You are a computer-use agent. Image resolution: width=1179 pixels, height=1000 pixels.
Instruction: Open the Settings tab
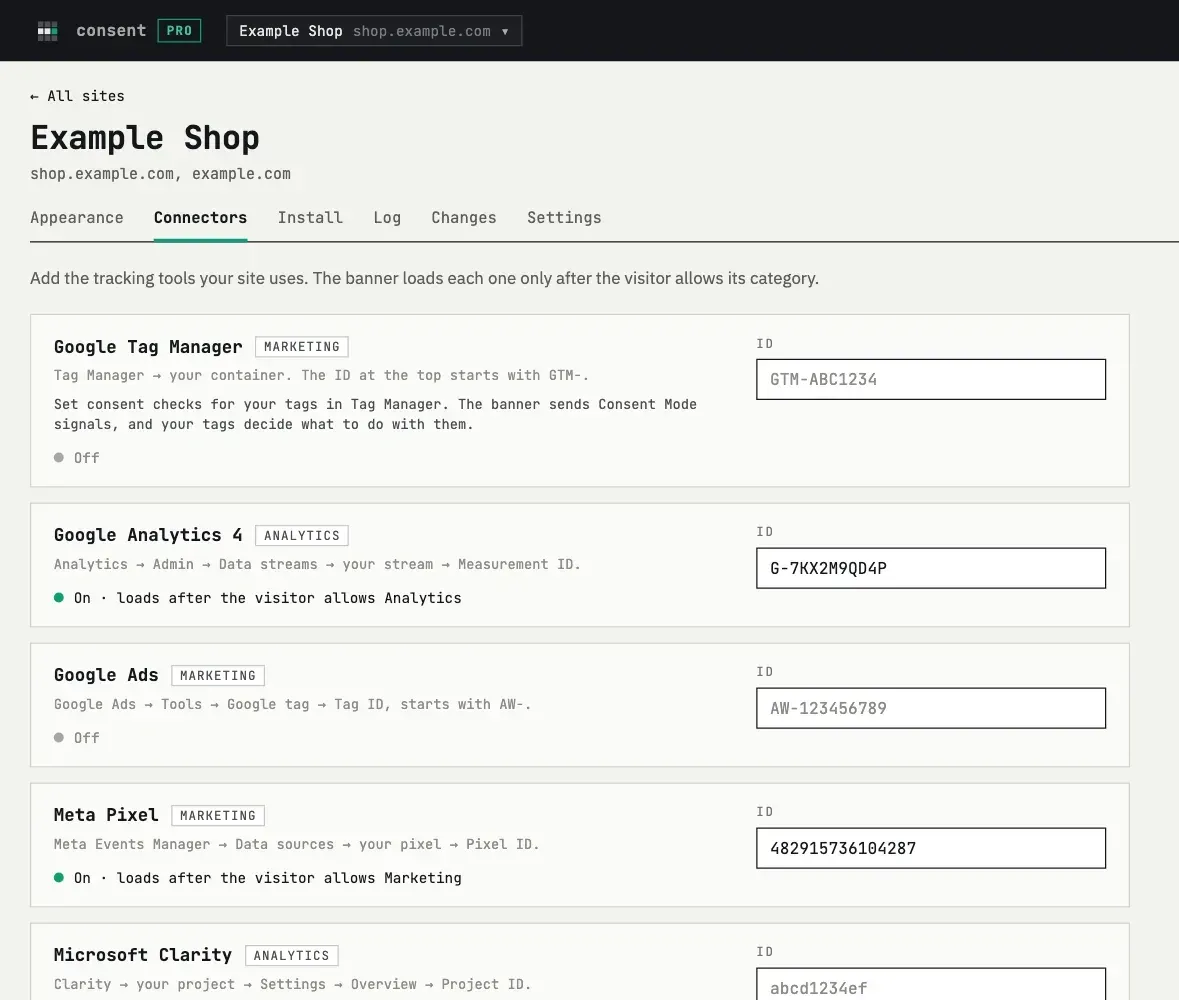(564, 217)
